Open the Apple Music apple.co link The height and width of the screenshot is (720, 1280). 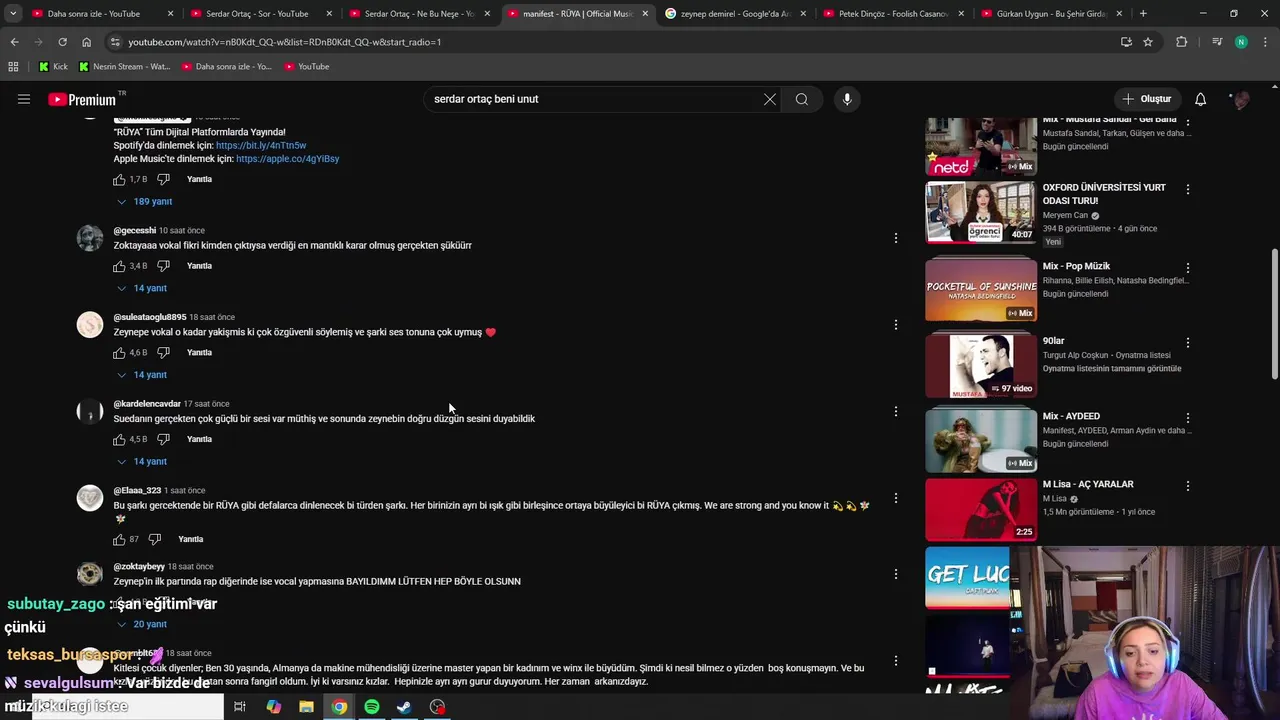pyautogui.click(x=288, y=159)
